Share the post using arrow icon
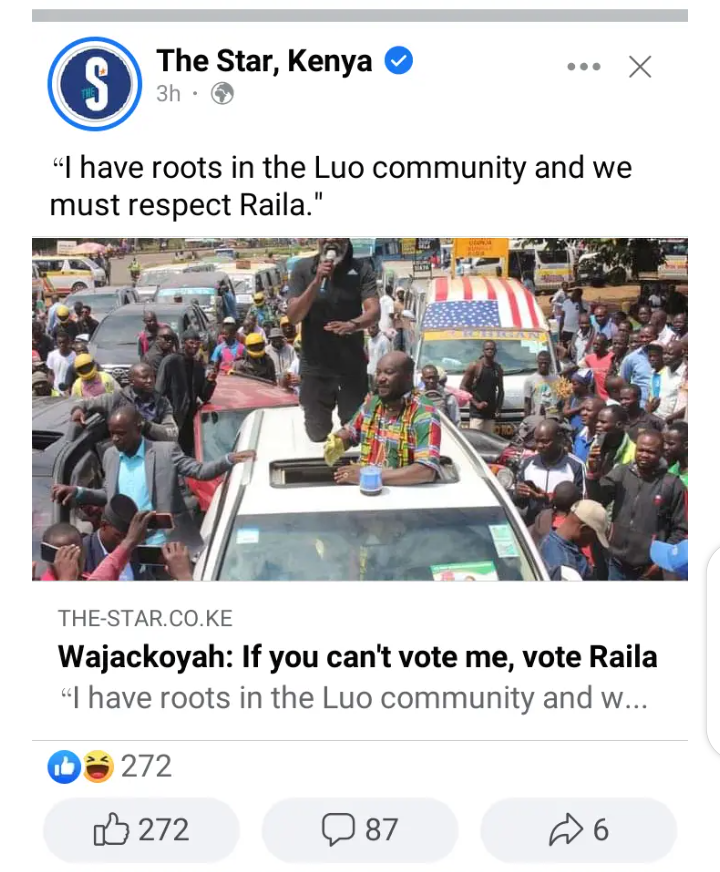 point(565,830)
